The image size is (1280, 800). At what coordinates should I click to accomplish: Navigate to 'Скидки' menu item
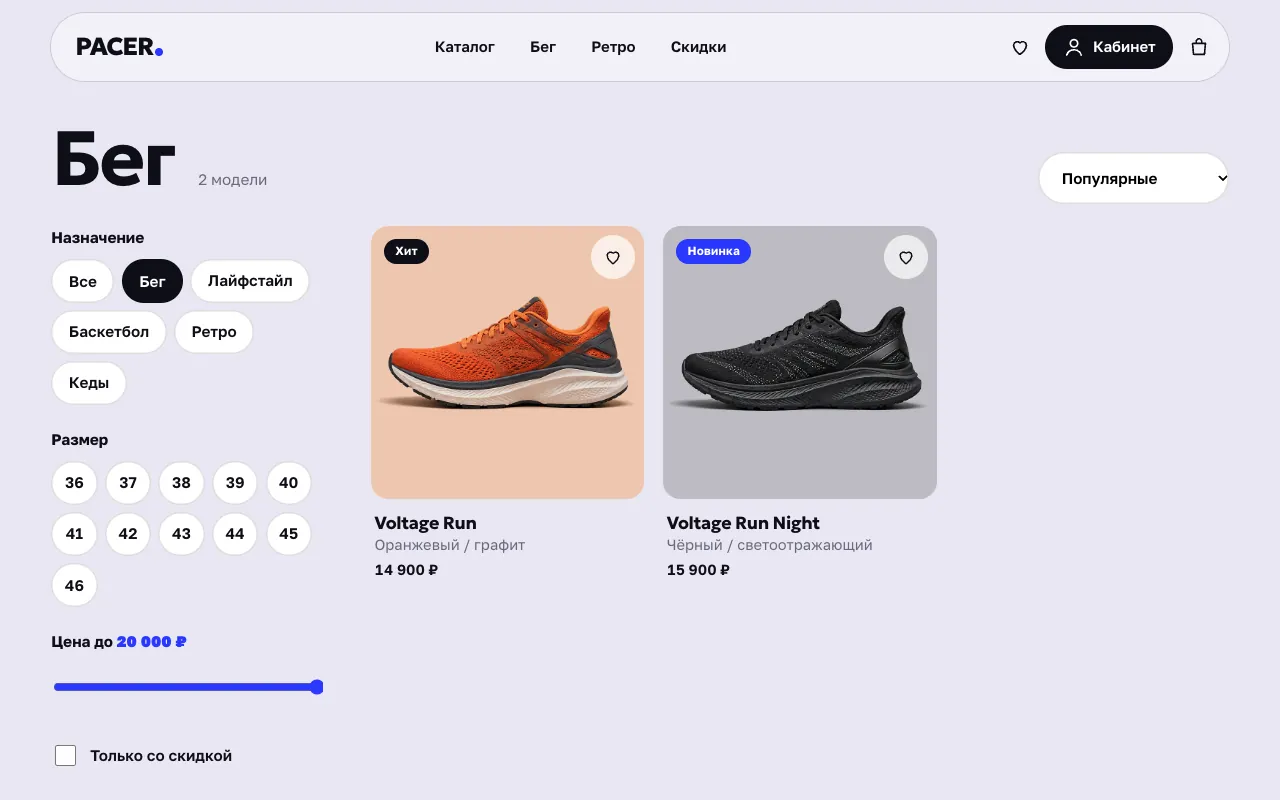click(x=699, y=47)
